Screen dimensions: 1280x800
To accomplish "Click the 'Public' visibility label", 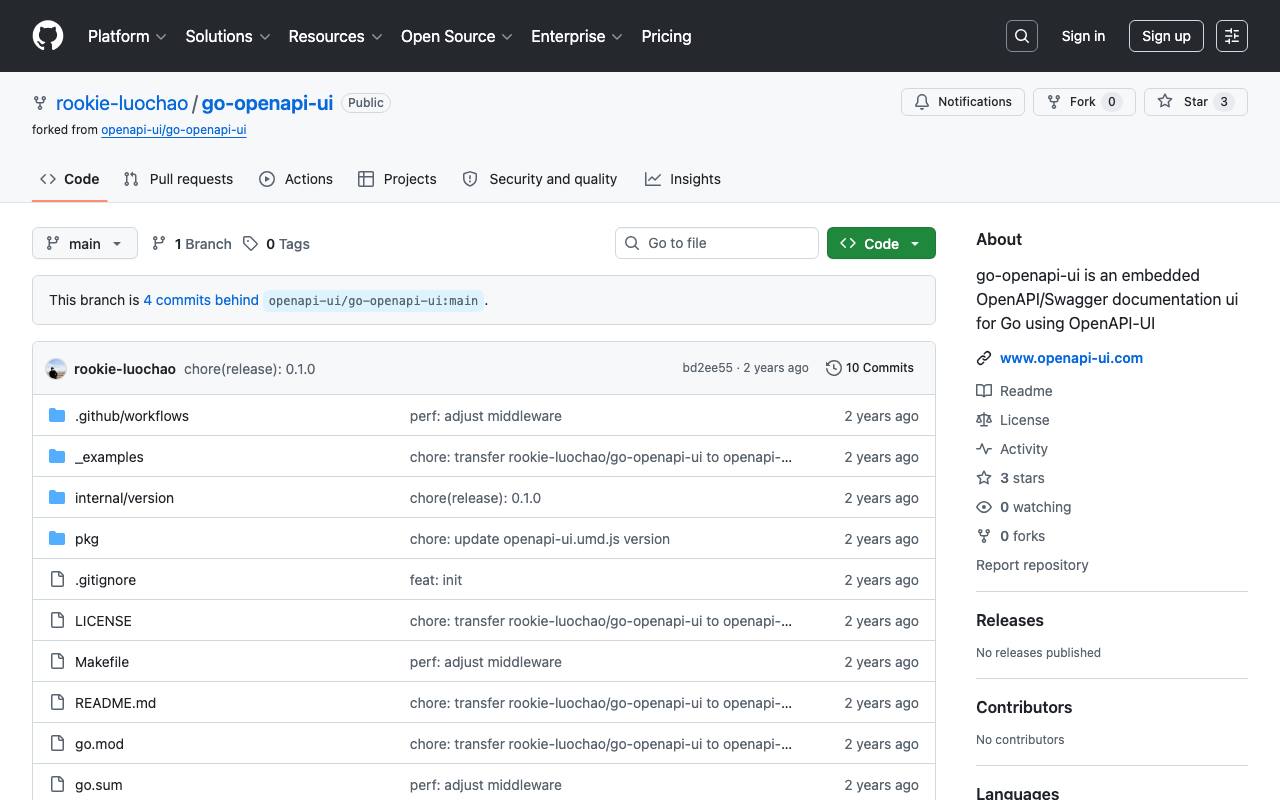I will tap(366, 103).
